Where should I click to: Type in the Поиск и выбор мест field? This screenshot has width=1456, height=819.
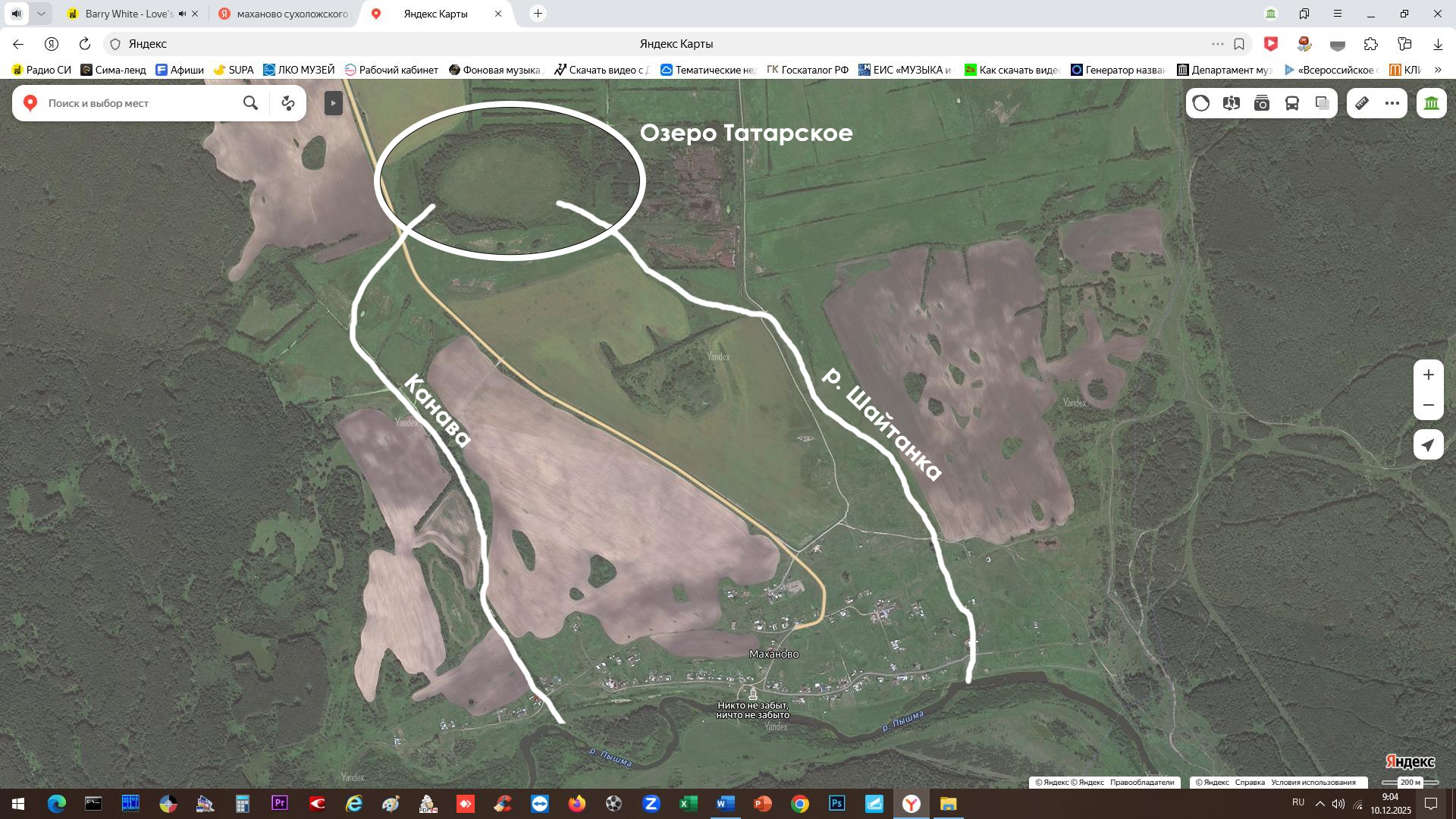tap(140, 103)
